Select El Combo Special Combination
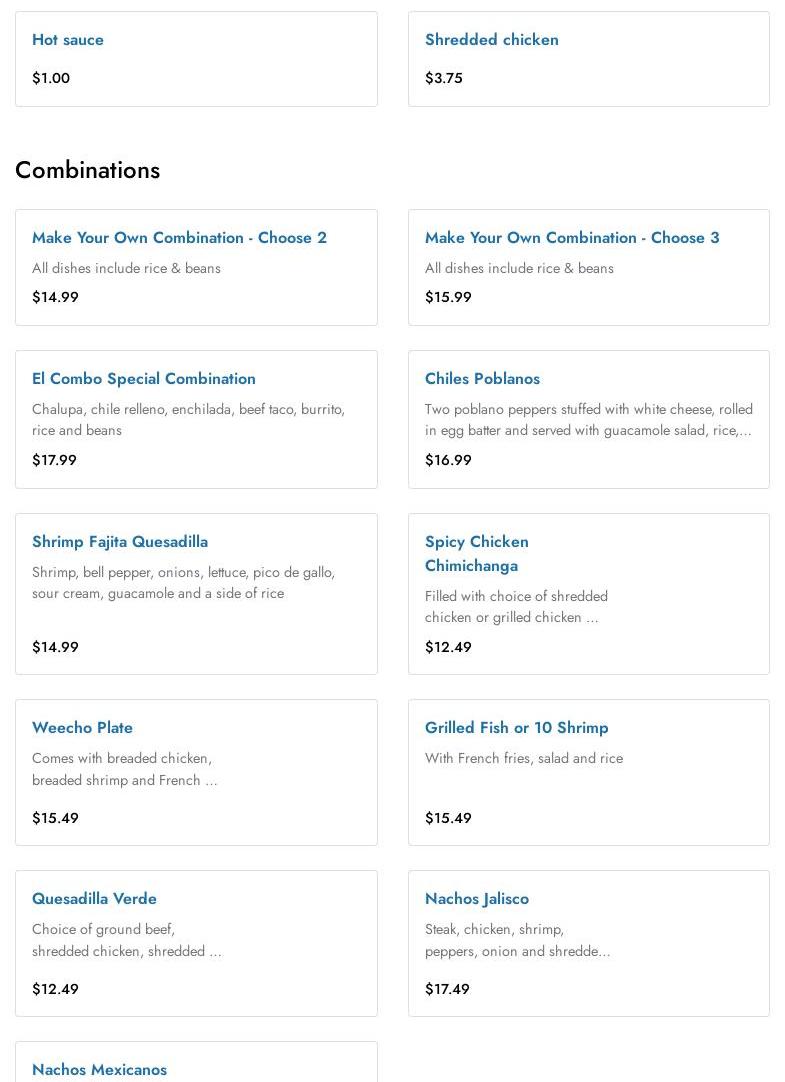Screen dimensions: 785x1082 click(x=144, y=379)
